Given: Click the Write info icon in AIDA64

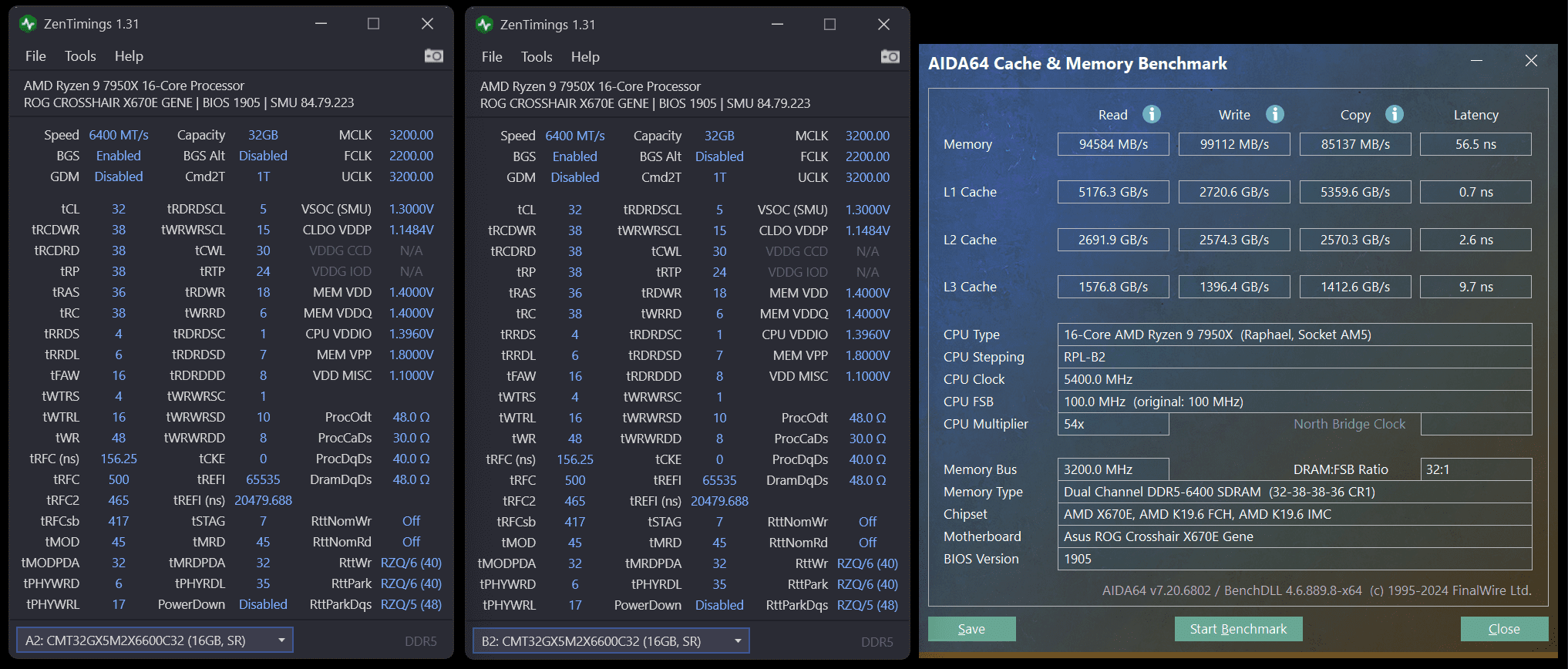Looking at the screenshot, I should pos(1275,114).
